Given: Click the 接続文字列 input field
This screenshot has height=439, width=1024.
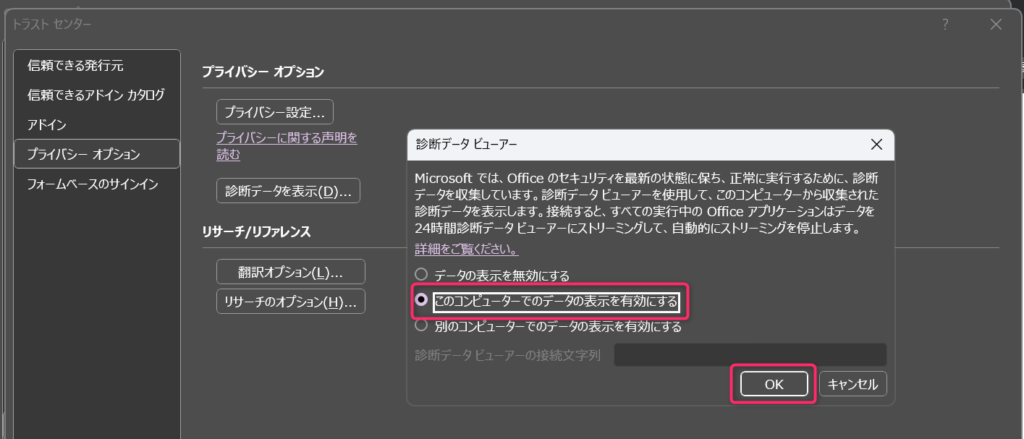Looking at the screenshot, I should (750, 355).
